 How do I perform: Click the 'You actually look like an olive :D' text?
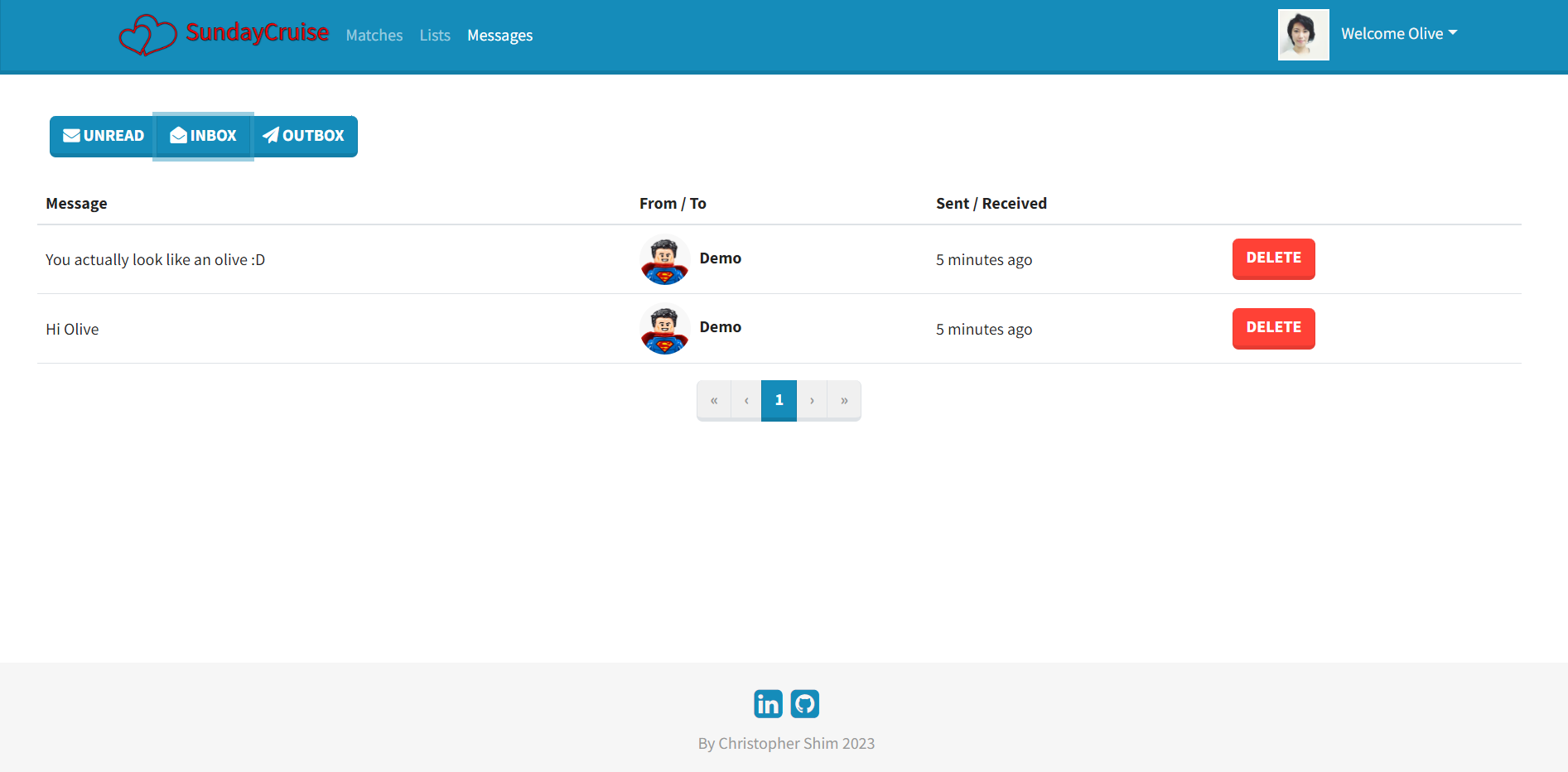coord(156,260)
